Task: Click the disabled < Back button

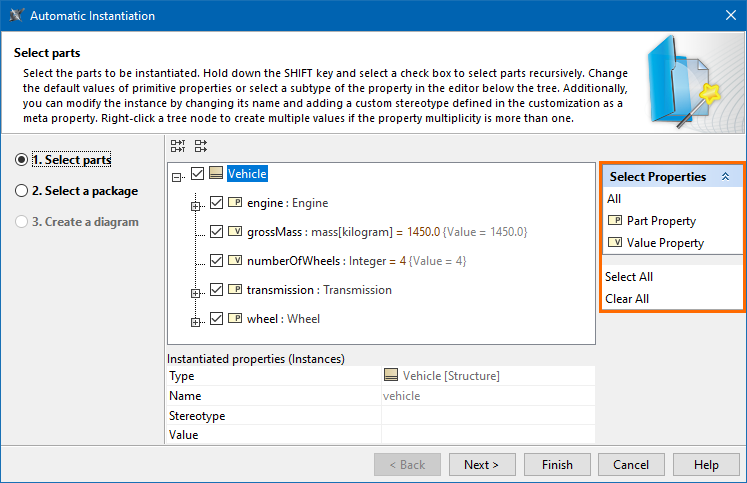Action: tap(407, 464)
